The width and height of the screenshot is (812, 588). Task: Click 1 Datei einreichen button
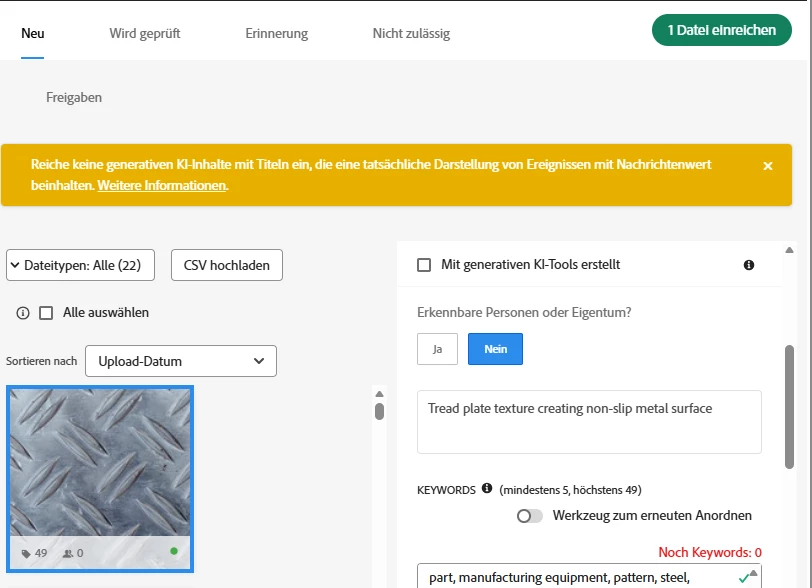[x=721, y=30]
